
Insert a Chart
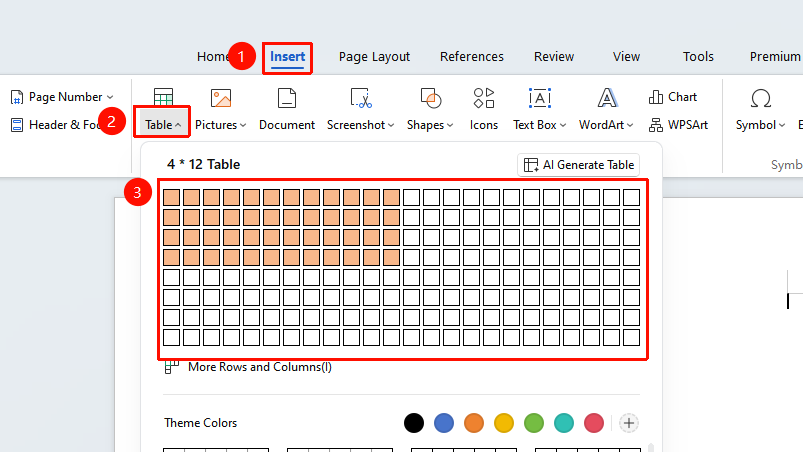coord(673,97)
